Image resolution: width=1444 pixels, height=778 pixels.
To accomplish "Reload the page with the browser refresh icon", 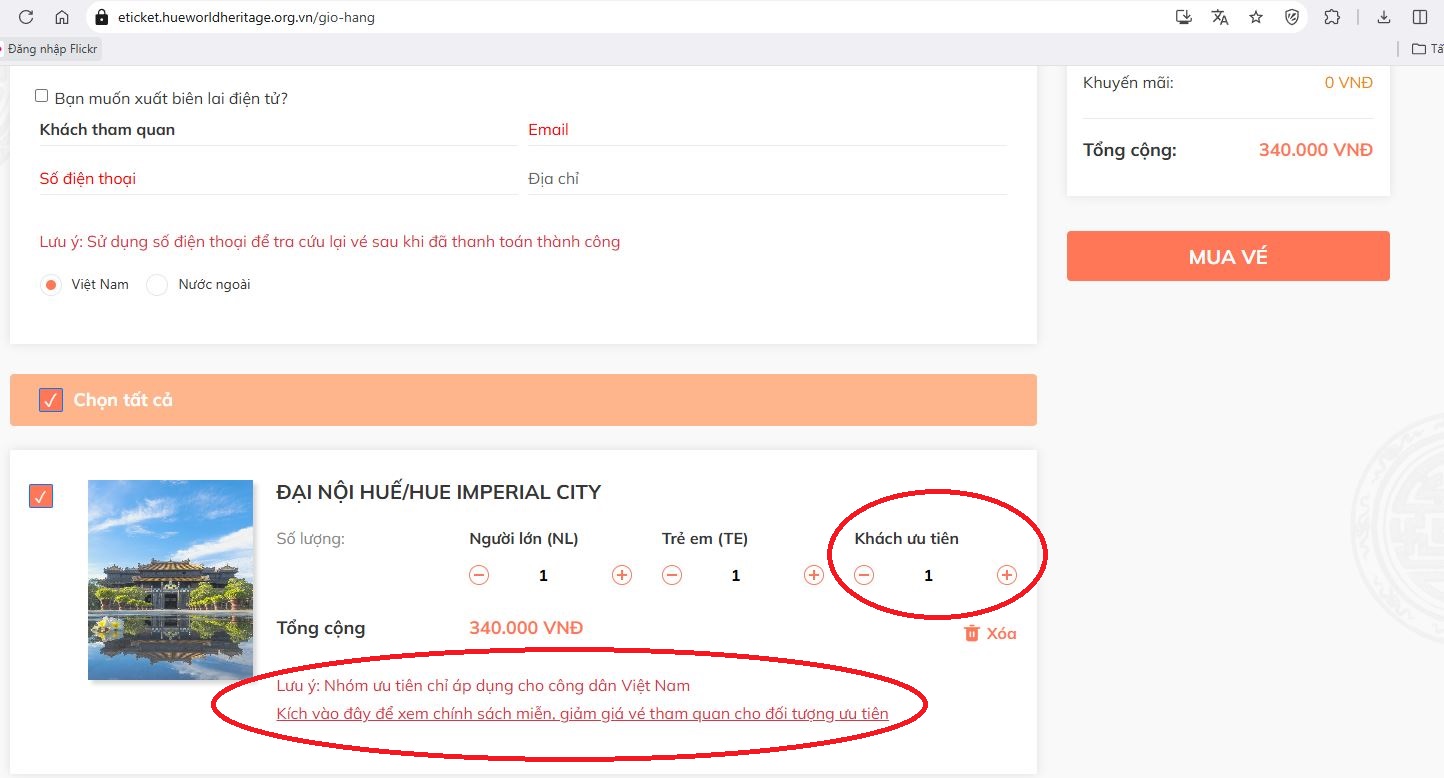I will (26, 17).
